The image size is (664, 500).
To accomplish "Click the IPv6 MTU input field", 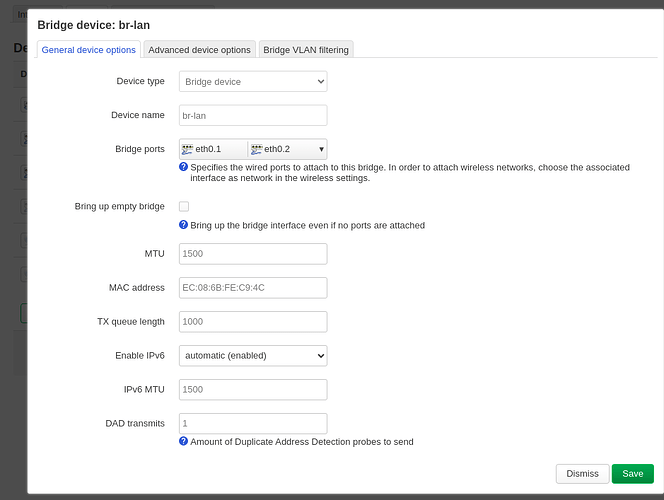I will coord(253,389).
